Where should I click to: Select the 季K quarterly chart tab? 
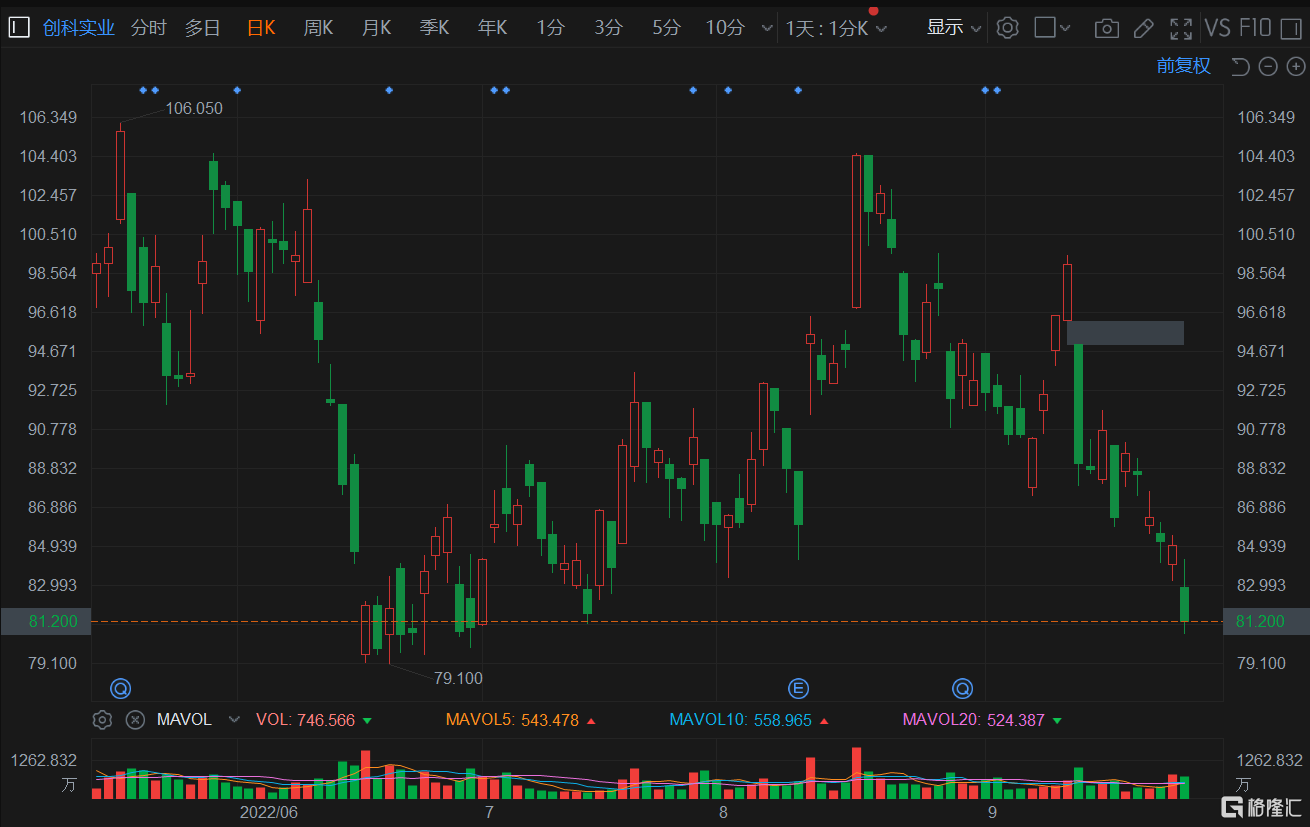coord(435,28)
